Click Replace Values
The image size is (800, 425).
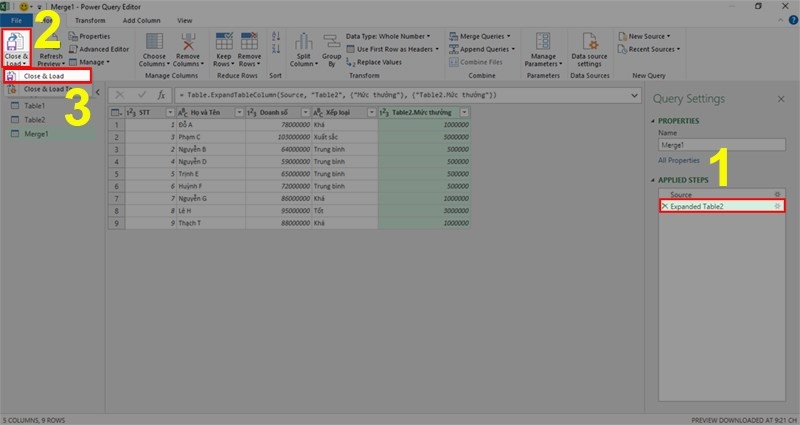pos(374,62)
